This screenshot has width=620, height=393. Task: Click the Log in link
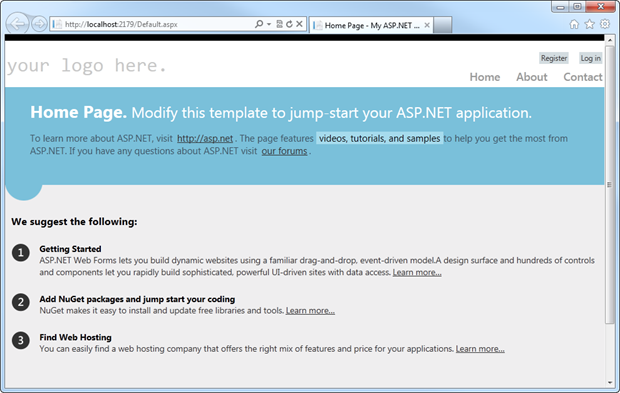(590, 58)
